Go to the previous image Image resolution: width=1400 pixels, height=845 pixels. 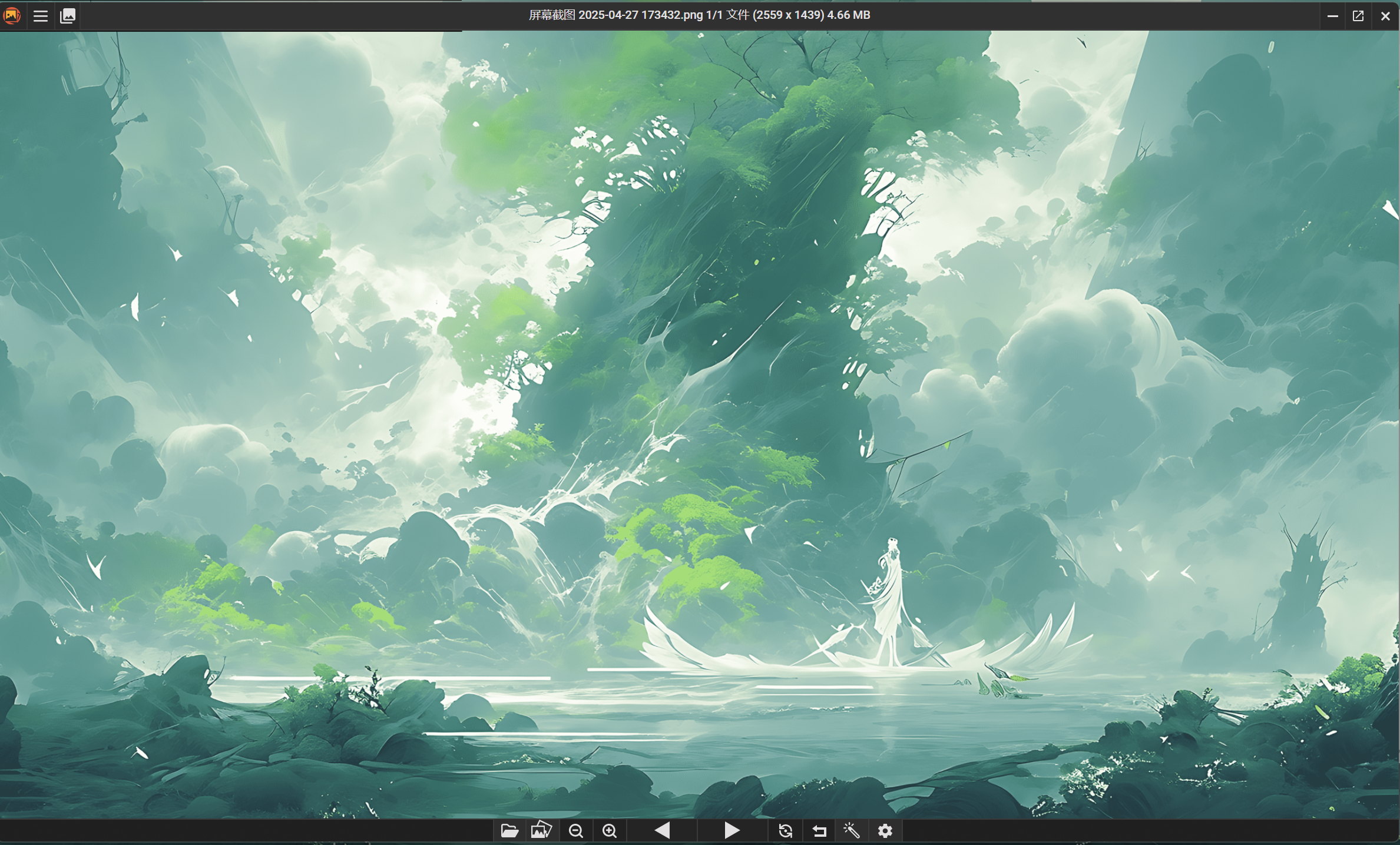662,831
